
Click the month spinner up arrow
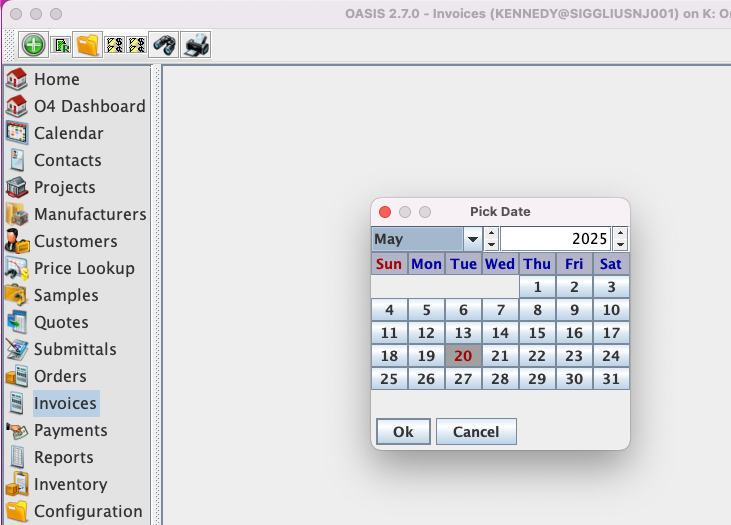491,233
